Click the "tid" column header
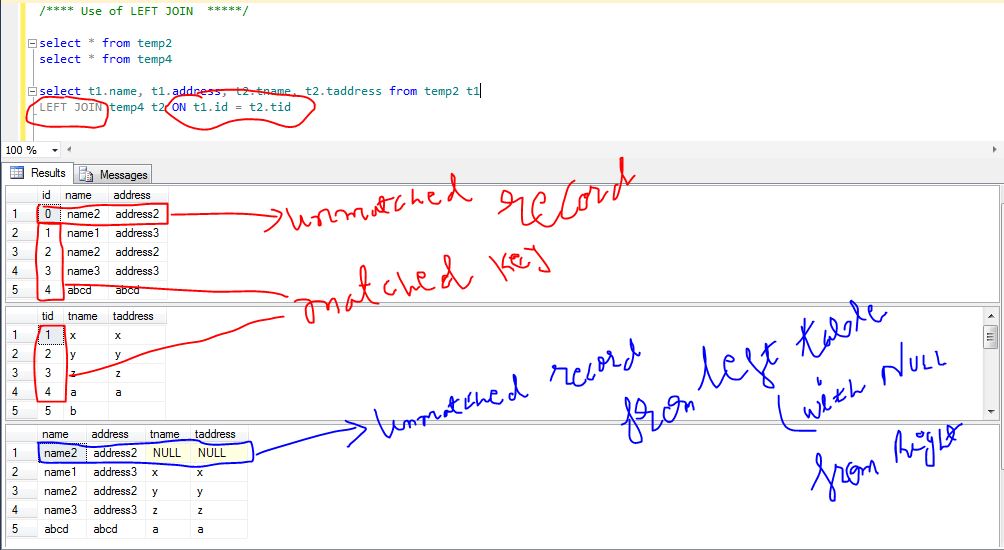1004x550 pixels. click(x=48, y=316)
